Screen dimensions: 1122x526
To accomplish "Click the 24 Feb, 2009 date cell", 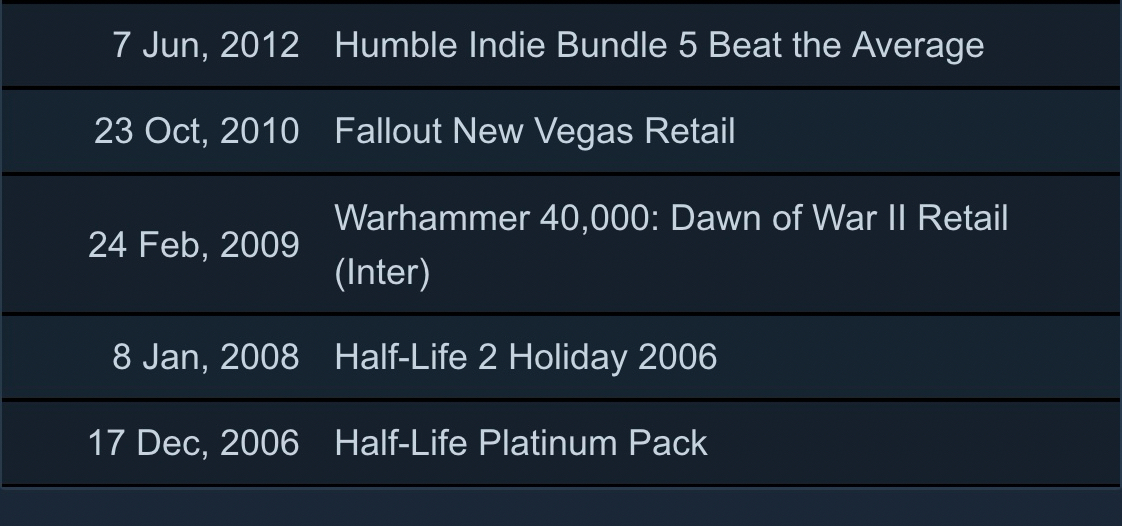I will [193, 245].
